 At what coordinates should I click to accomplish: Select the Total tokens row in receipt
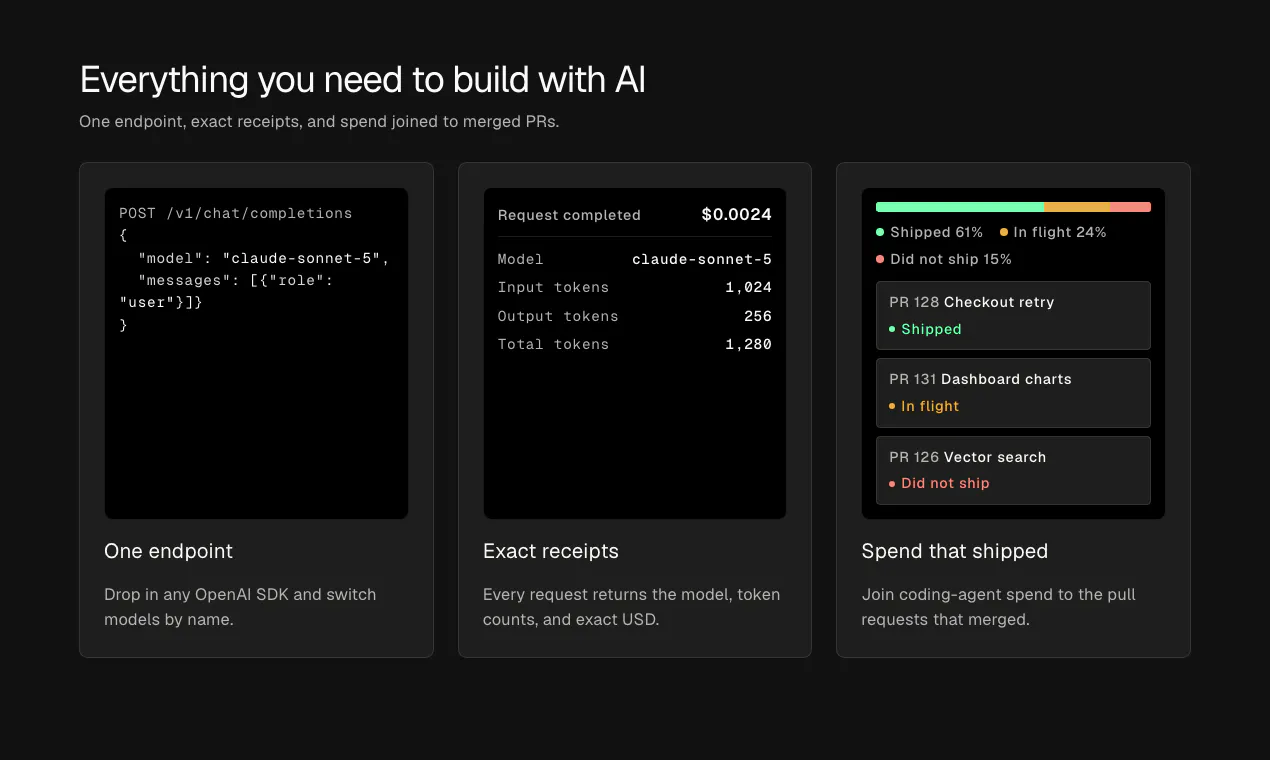[635, 344]
